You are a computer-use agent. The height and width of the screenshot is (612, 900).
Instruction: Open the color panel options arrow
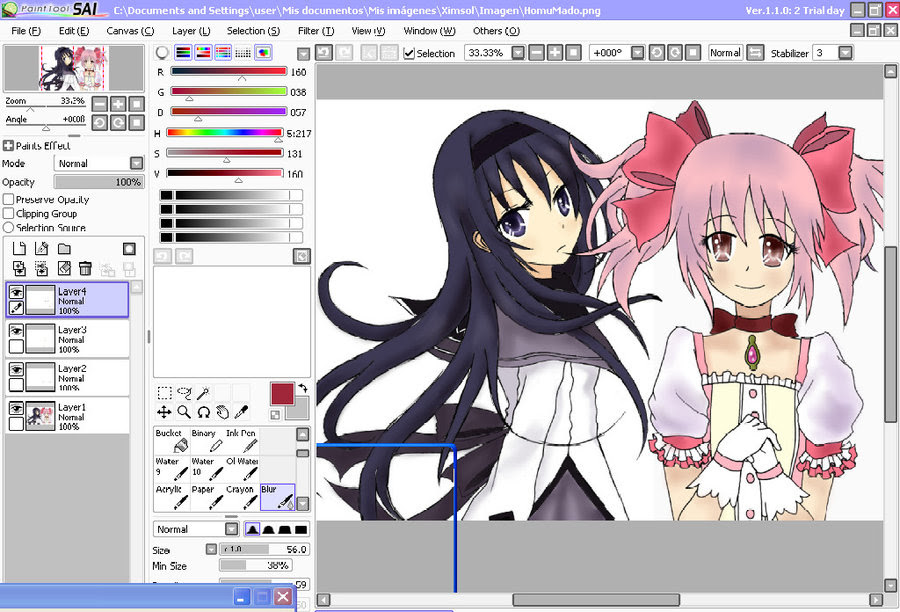(x=304, y=54)
